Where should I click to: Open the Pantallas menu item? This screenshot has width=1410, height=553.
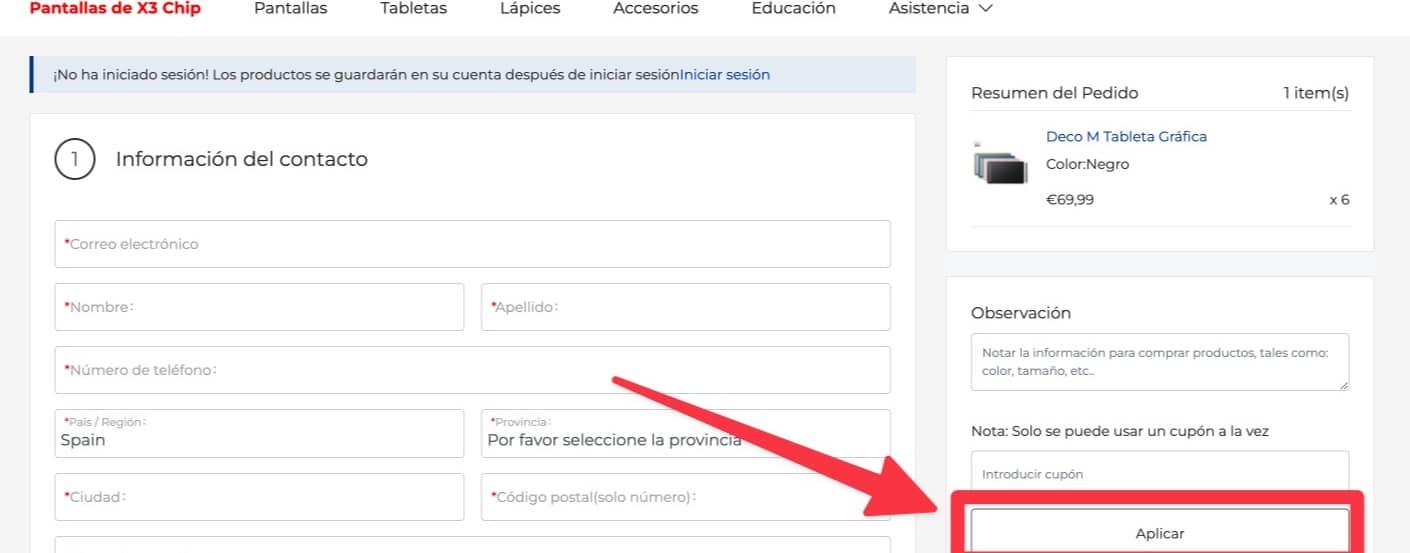tap(290, 9)
